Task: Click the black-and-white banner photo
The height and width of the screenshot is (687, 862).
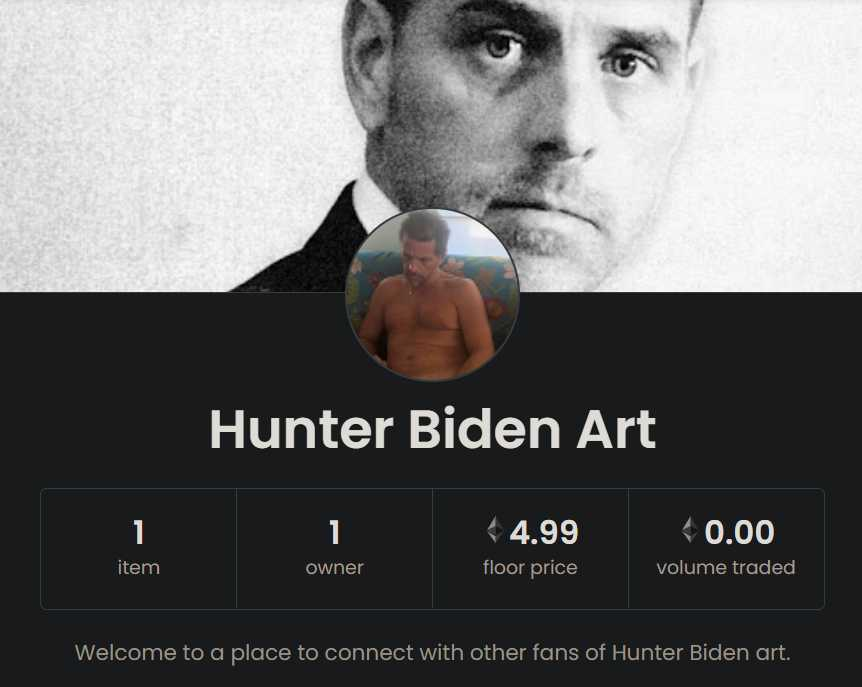Action: (431, 146)
